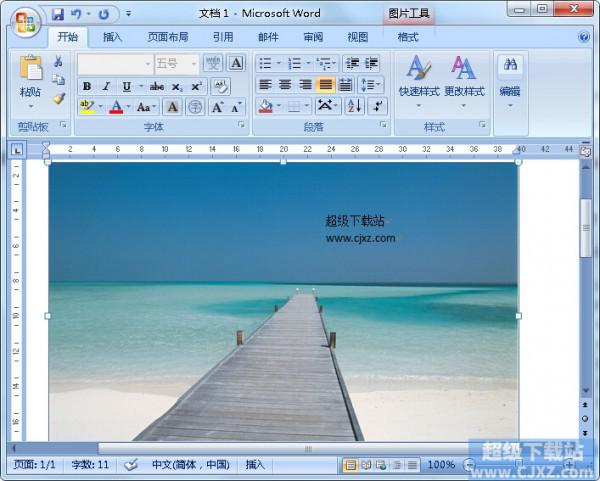Decrease the paragraph indent
Screen dimensions: 600x481
352,64
